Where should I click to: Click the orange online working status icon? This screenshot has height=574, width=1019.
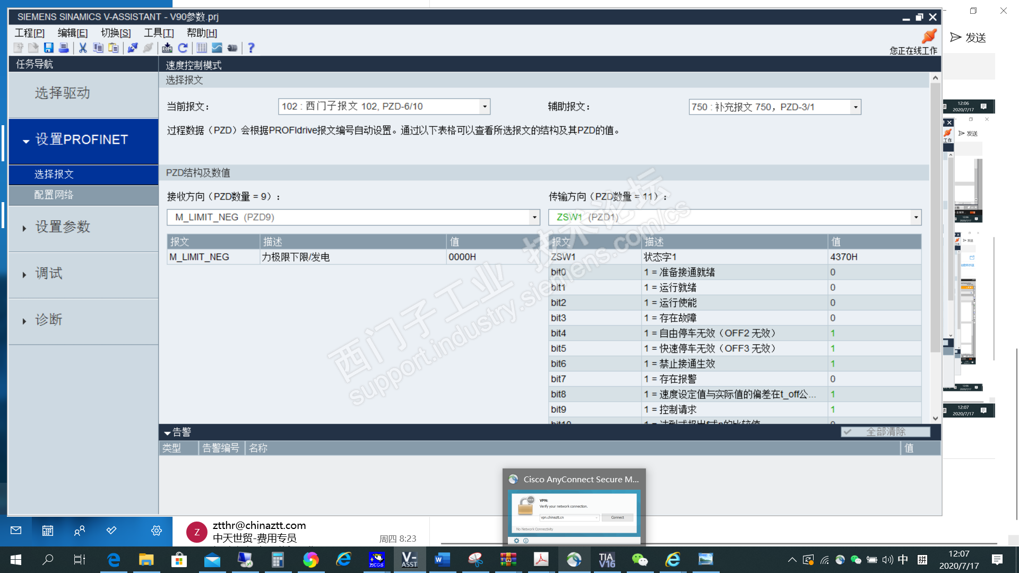(929, 36)
